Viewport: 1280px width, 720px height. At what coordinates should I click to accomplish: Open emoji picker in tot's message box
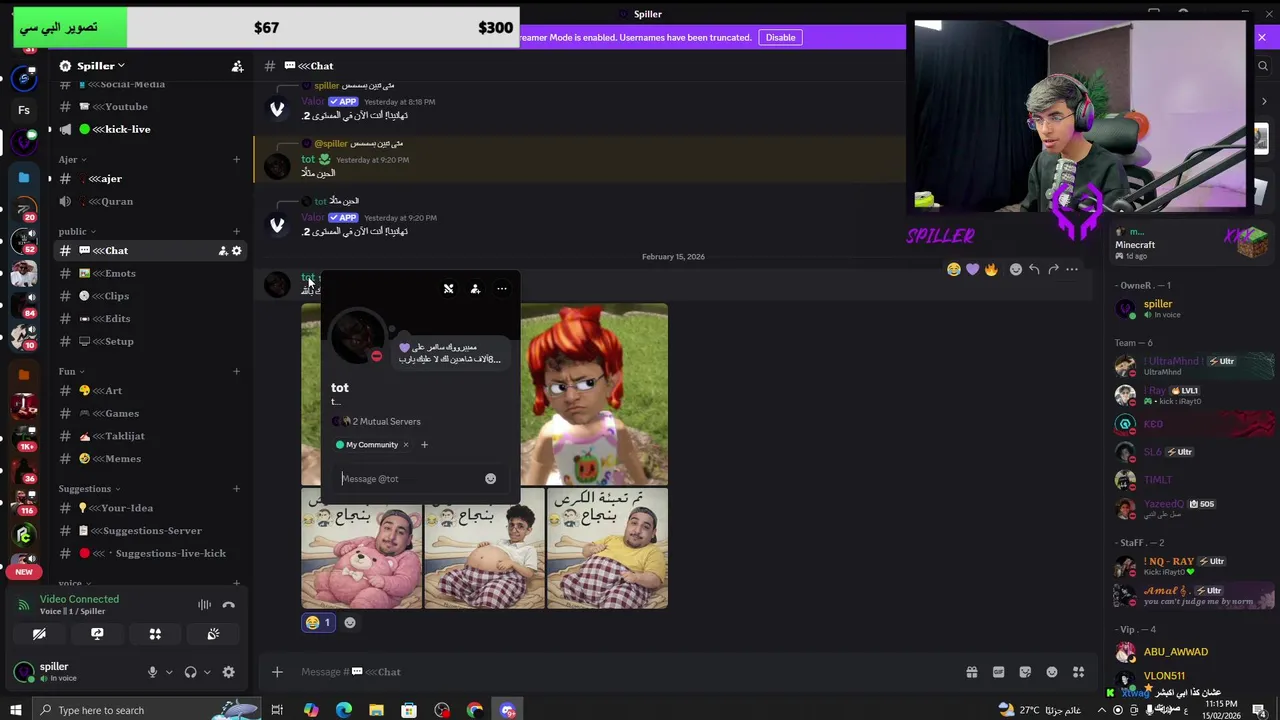(490, 479)
